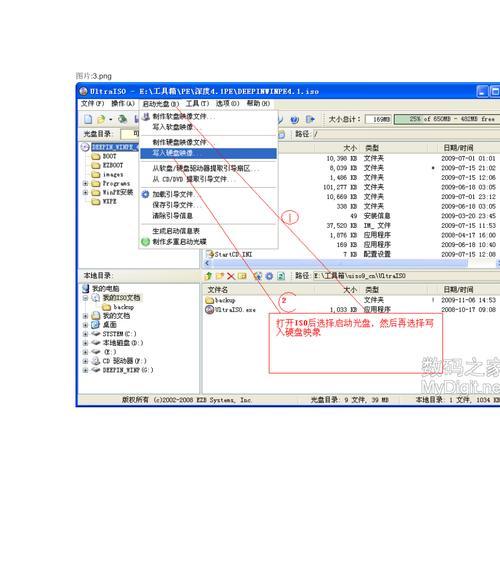Select 清除引导信息 menu entry
Screen dimensions: 500x566
[x=208, y=216]
